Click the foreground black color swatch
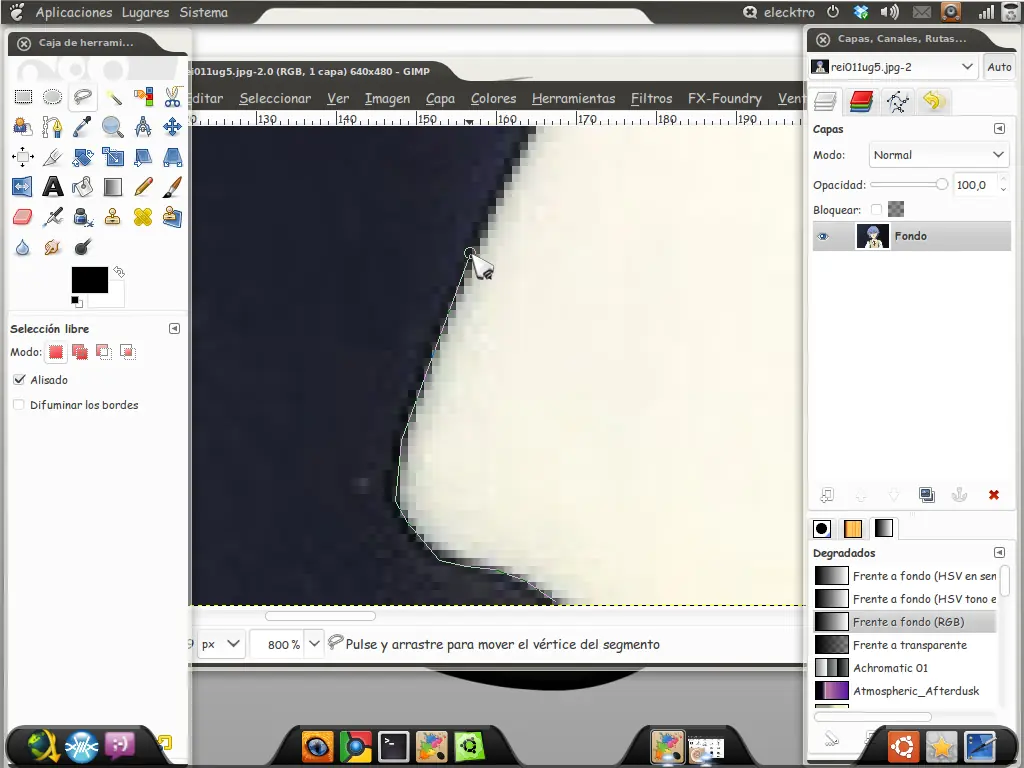Screen dimensions: 1024x768 pyautogui.click(x=89, y=280)
